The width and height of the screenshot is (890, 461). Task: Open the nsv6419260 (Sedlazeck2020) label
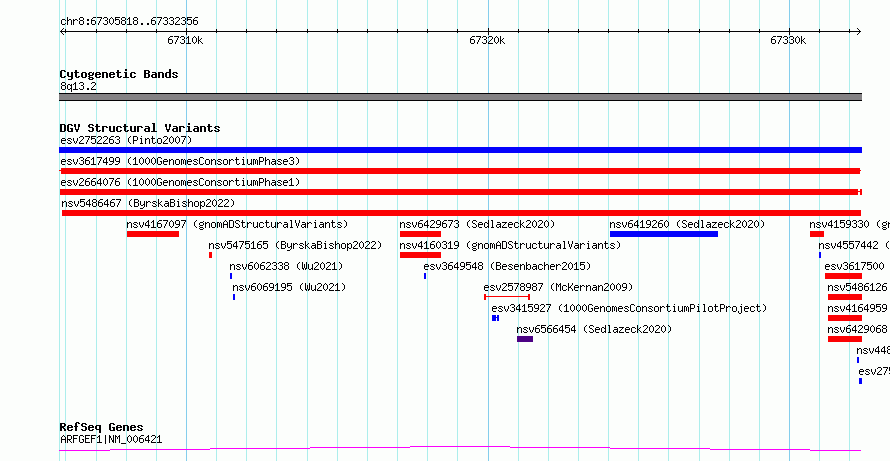(687, 224)
